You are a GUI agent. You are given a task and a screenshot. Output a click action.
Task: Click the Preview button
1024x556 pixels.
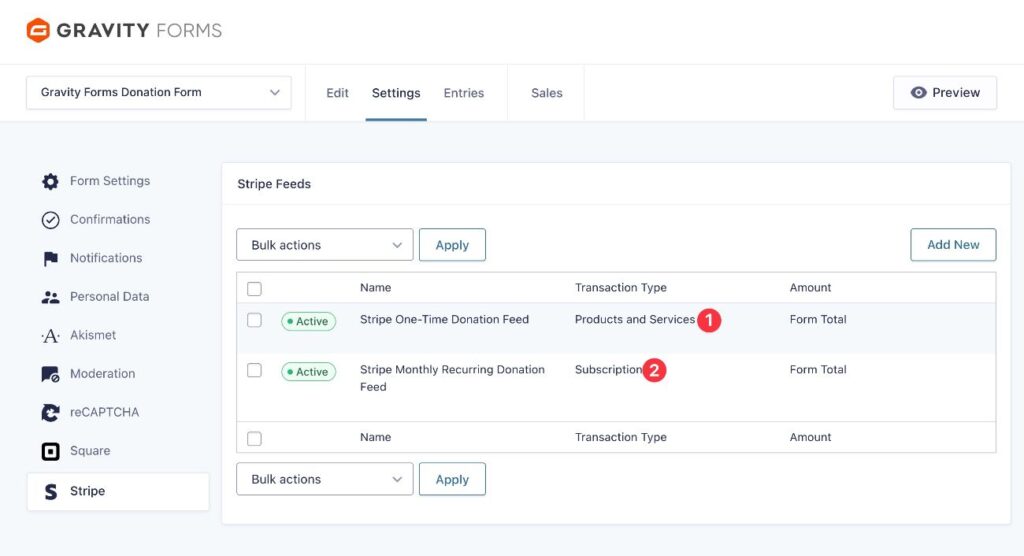click(x=945, y=93)
